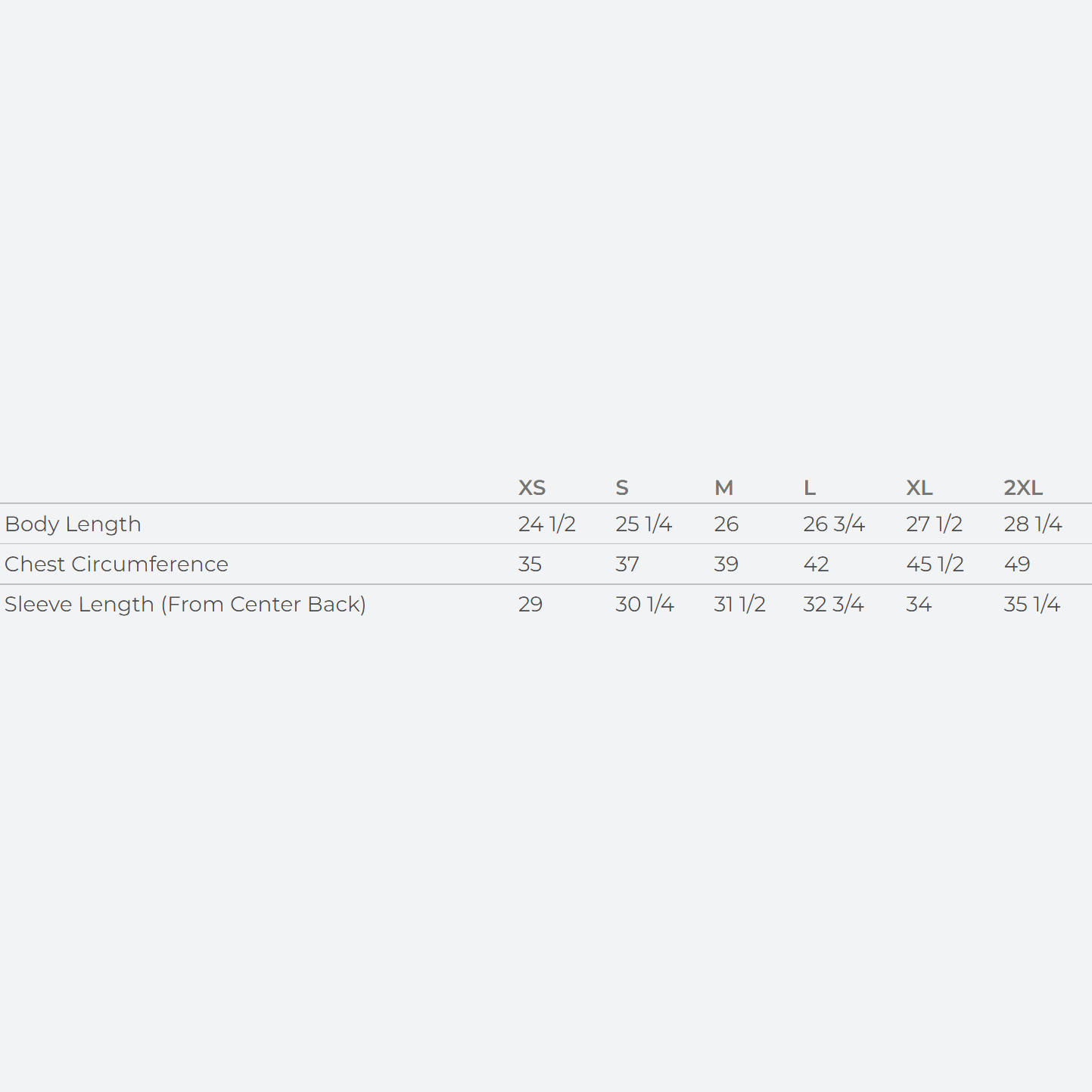The height and width of the screenshot is (1092, 1092).
Task: Select the Sleeve Length (From Center Back) label
Action: click(185, 604)
